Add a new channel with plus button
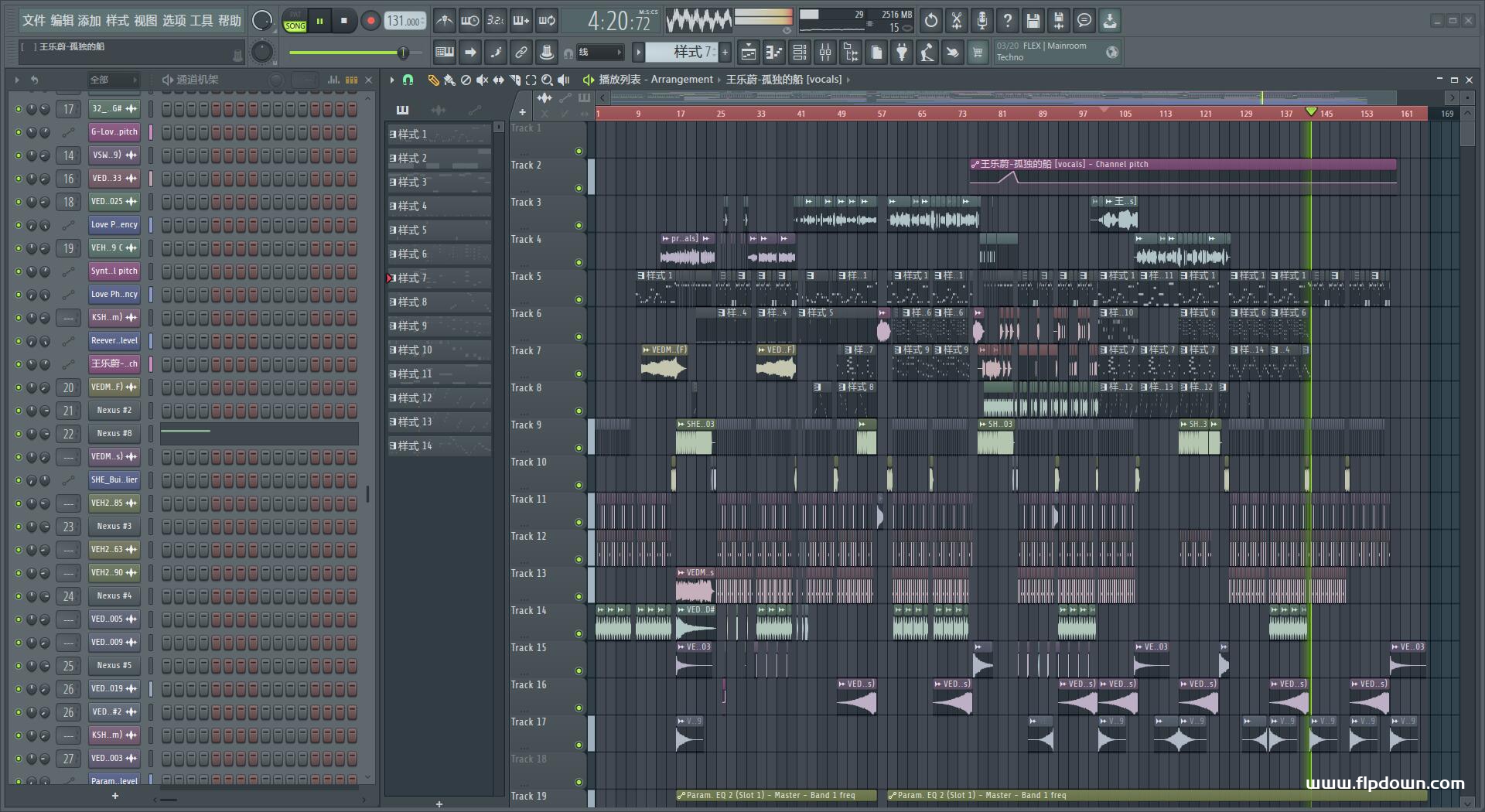Image resolution: width=1485 pixels, height=812 pixels. pos(115,796)
